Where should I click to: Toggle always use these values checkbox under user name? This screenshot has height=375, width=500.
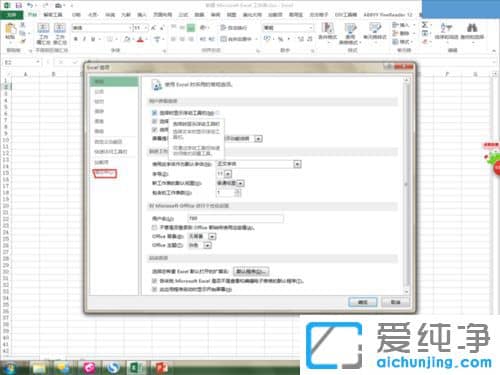click(154, 227)
